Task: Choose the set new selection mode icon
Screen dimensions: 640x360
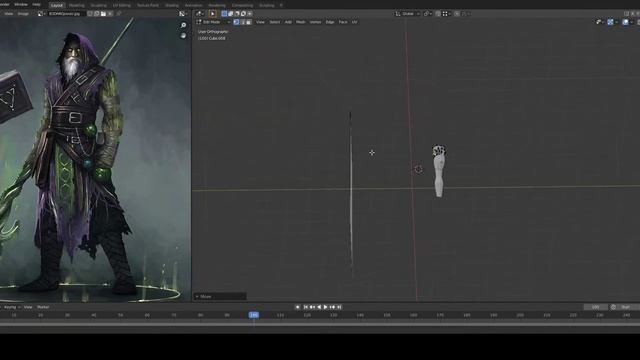Action: pyautogui.click(x=224, y=13)
